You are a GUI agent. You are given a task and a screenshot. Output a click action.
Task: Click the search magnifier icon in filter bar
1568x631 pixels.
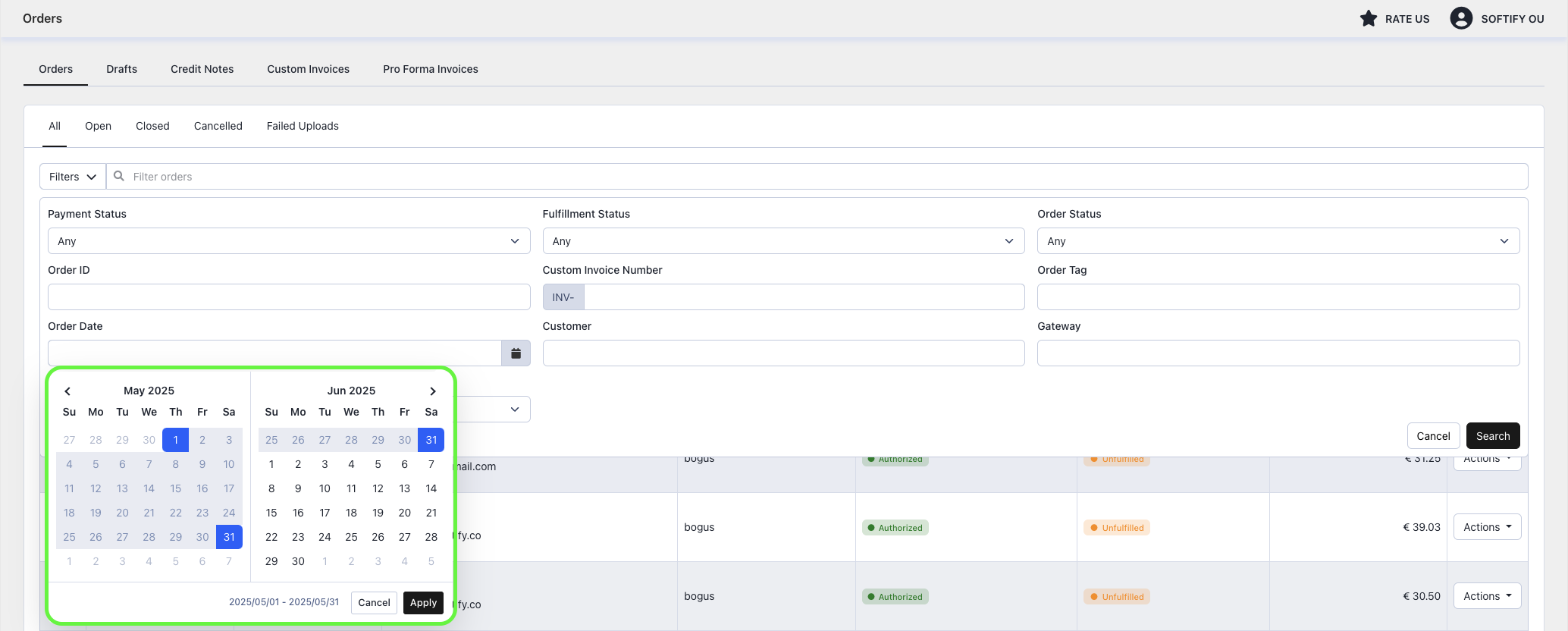pyautogui.click(x=119, y=177)
